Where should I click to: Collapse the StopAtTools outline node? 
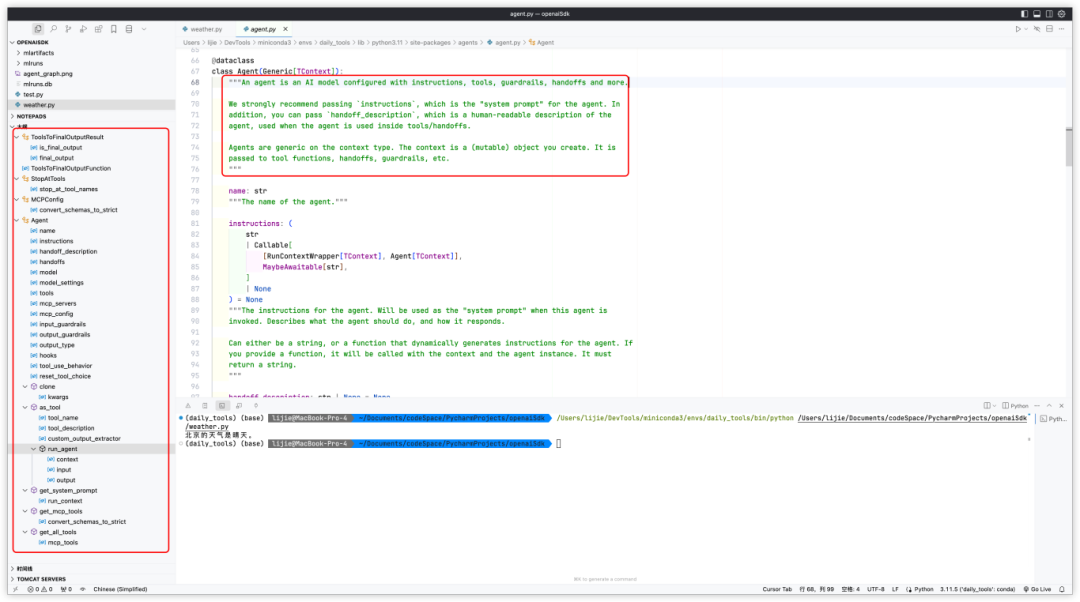[x=17, y=178]
